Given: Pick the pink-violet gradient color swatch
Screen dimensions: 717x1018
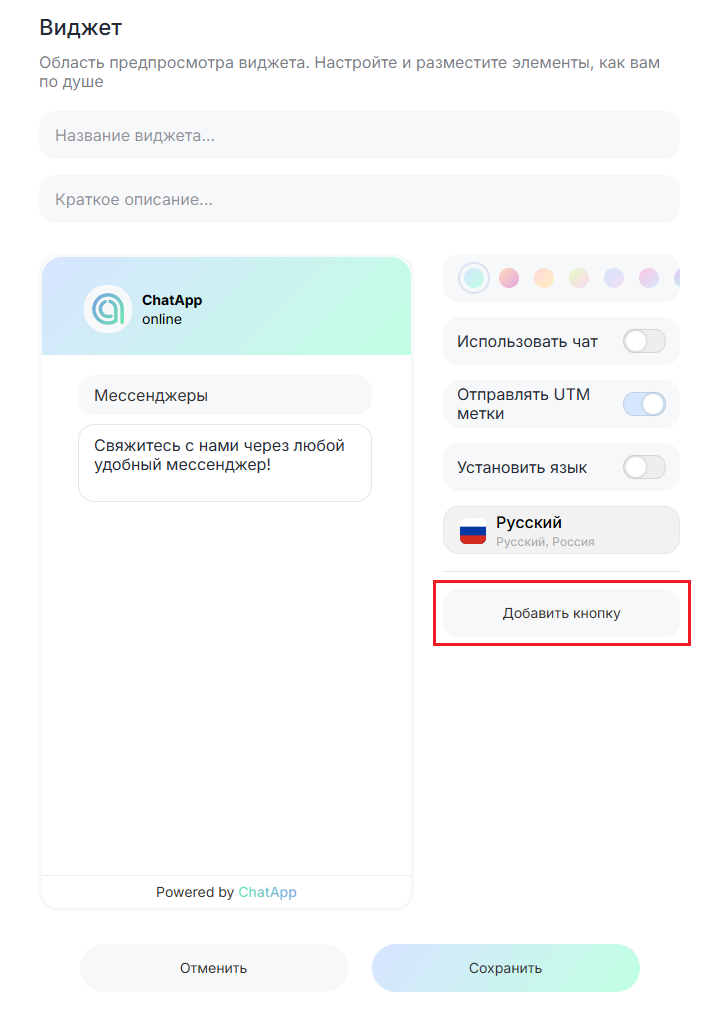Looking at the screenshot, I should 649,278.
